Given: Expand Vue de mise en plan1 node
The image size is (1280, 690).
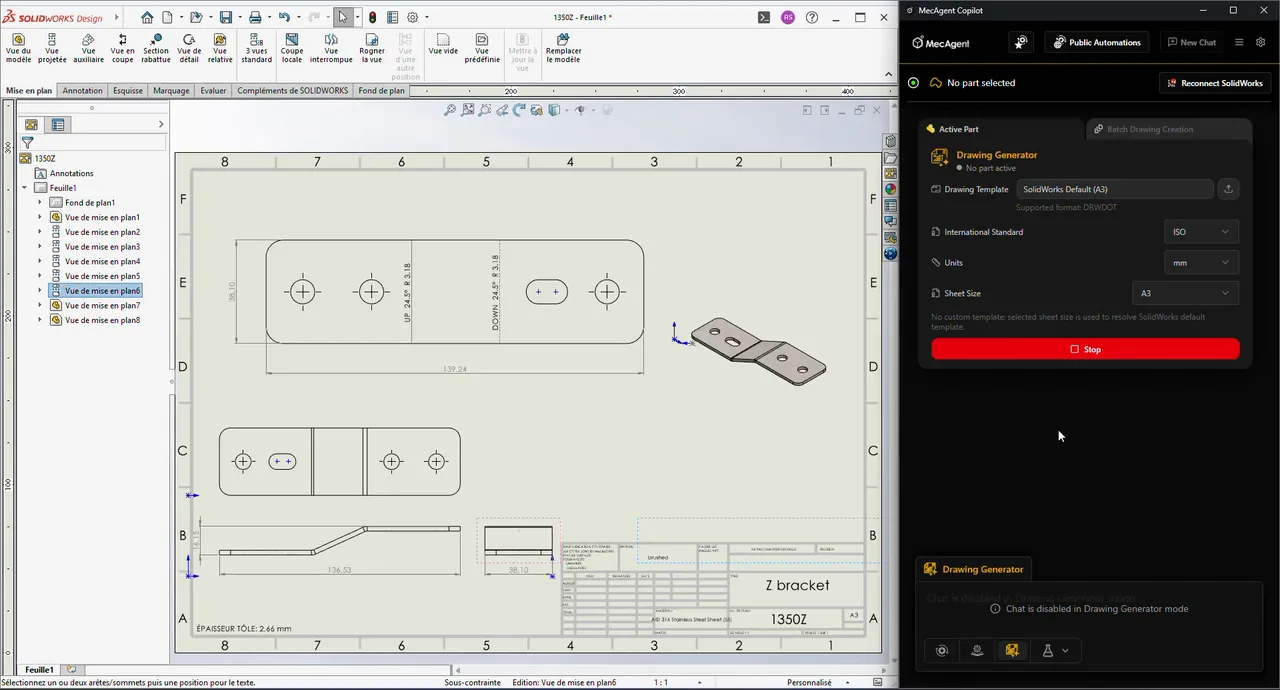Looking at the screenshot, I should (x=40, y=217).
